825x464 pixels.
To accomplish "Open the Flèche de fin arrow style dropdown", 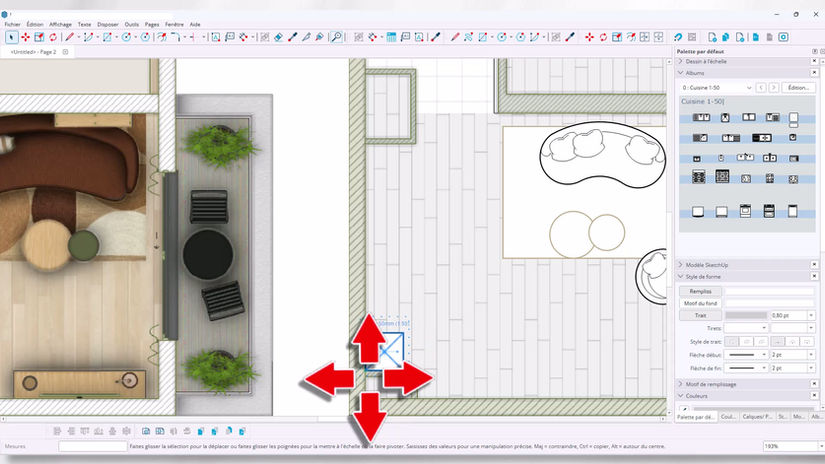I will pyautogui.click(x=746, y=368).
